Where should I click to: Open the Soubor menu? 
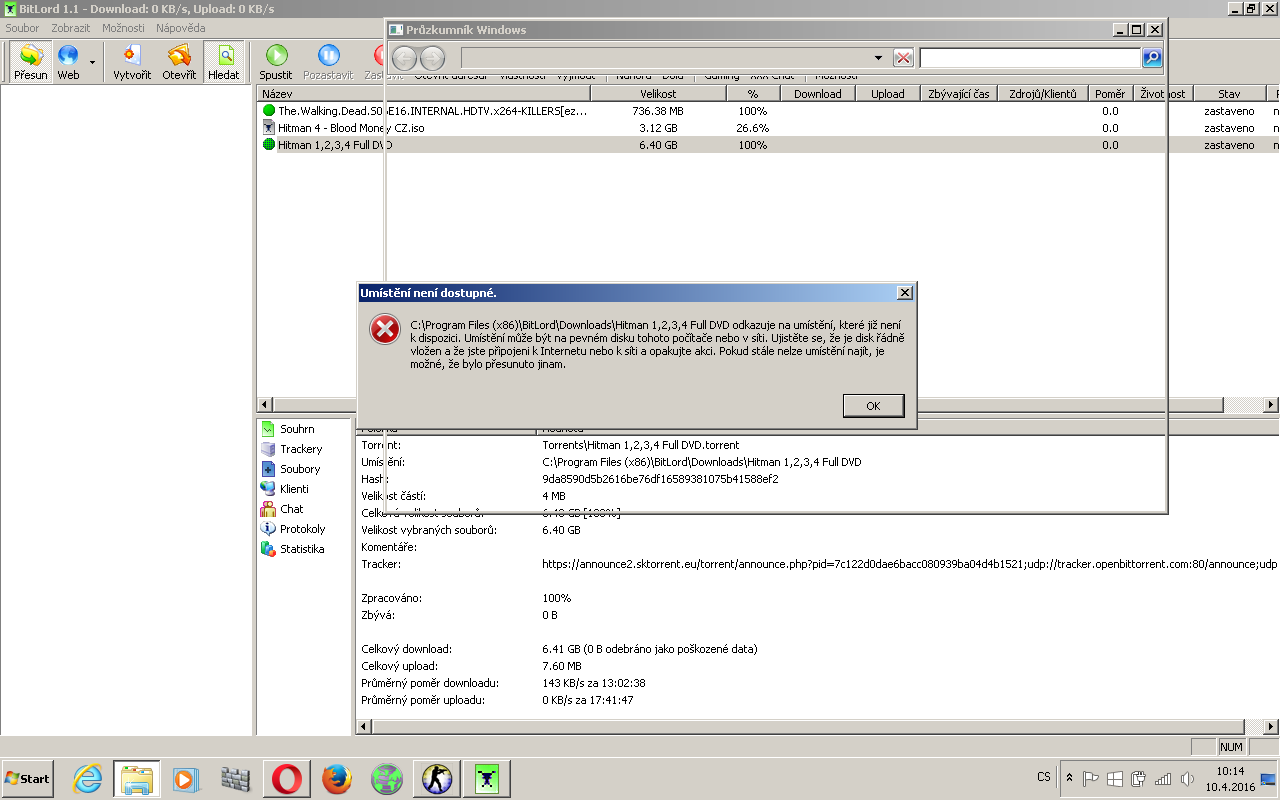tap(22, 28)
